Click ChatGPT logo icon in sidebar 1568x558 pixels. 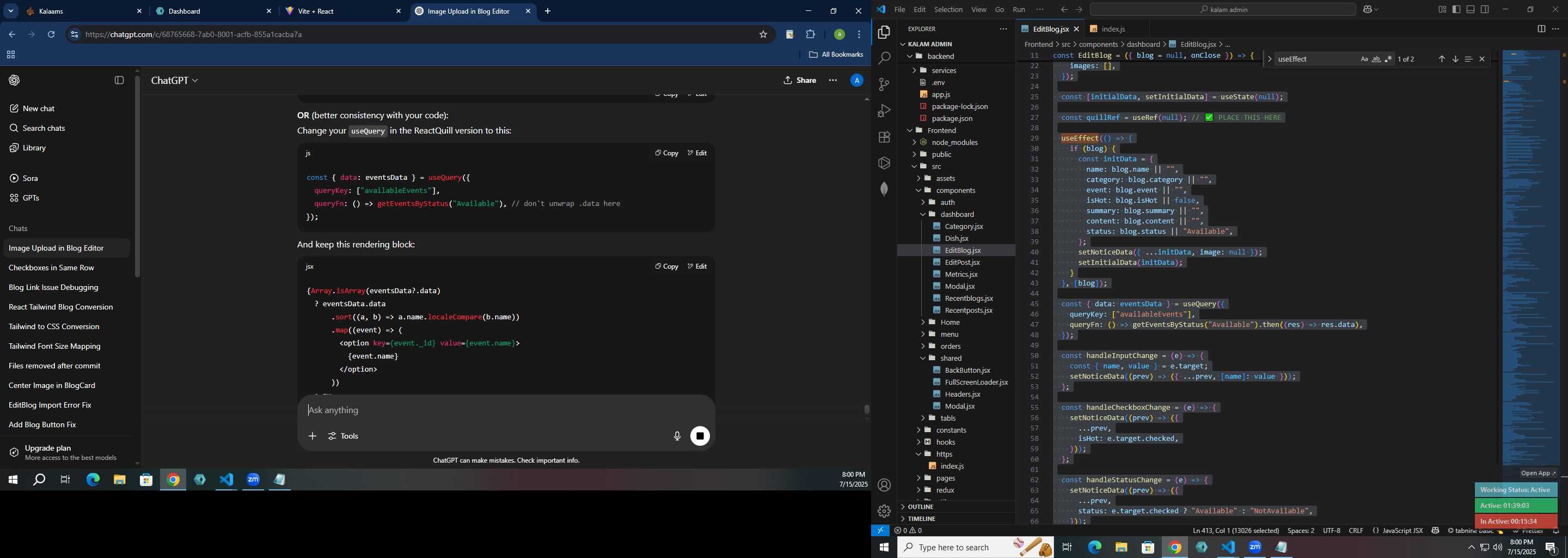click(15, 81)
